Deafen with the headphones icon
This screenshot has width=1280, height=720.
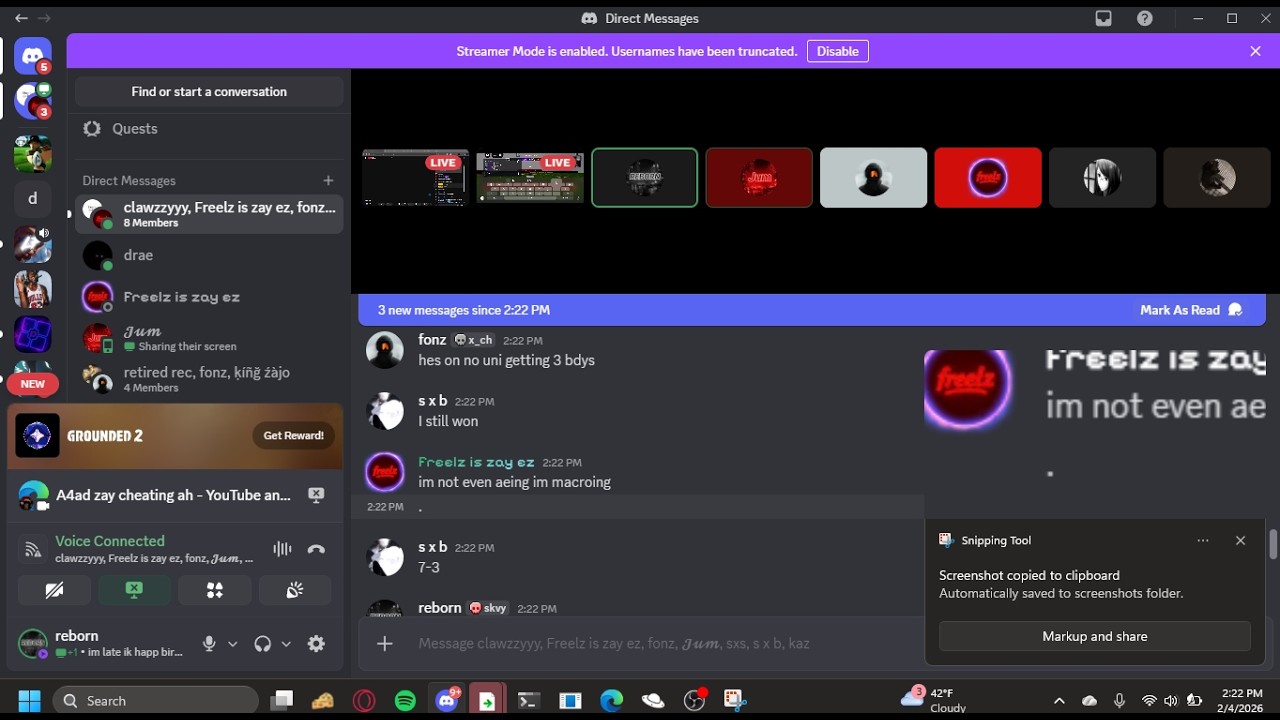pos(262,644)
